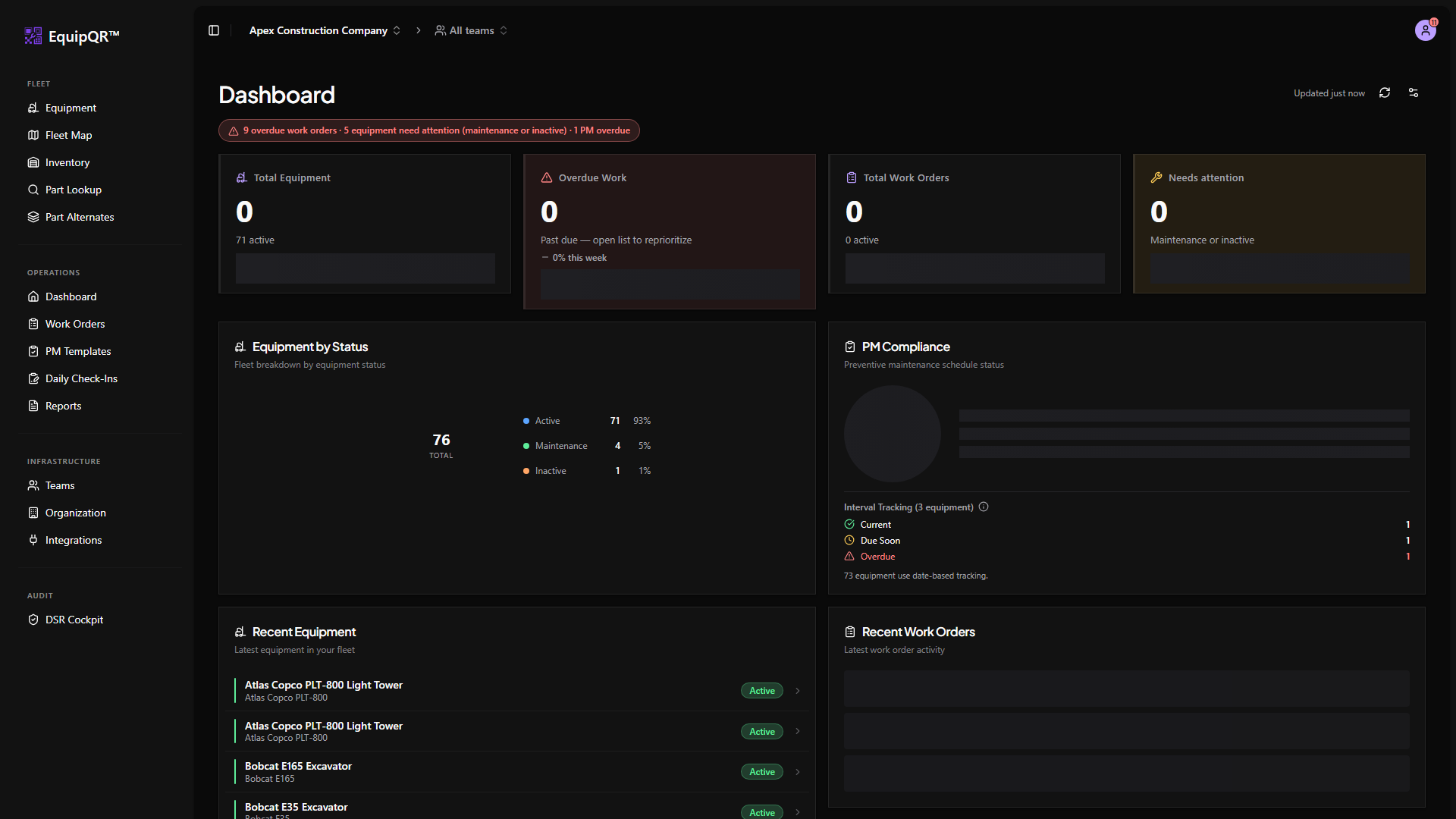Click the orange Inactive legend dot
Image resolution: width=1456 pixels, height=819 pixels.
point(526,471)
